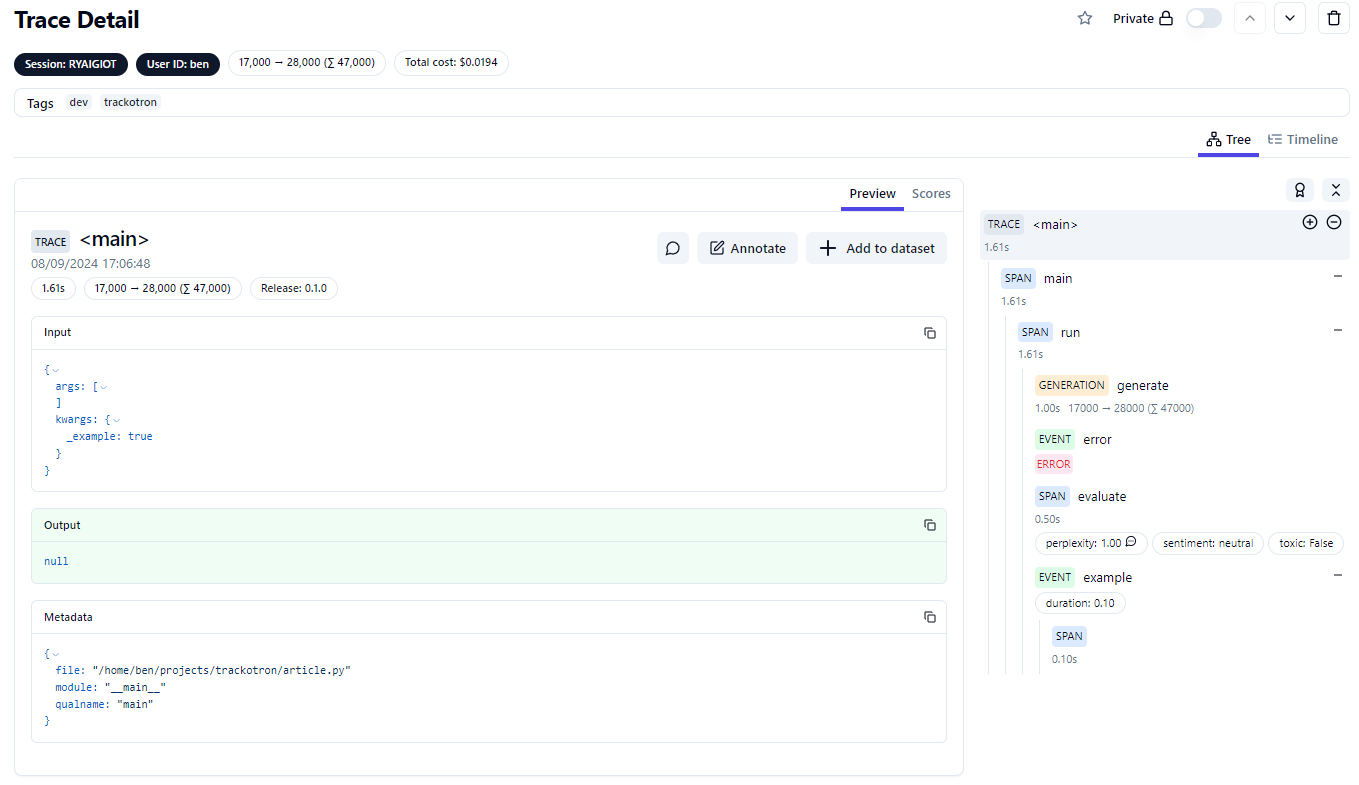Click Add to dataset button
The image size is (1359, 785).
(x=876, y=248)
